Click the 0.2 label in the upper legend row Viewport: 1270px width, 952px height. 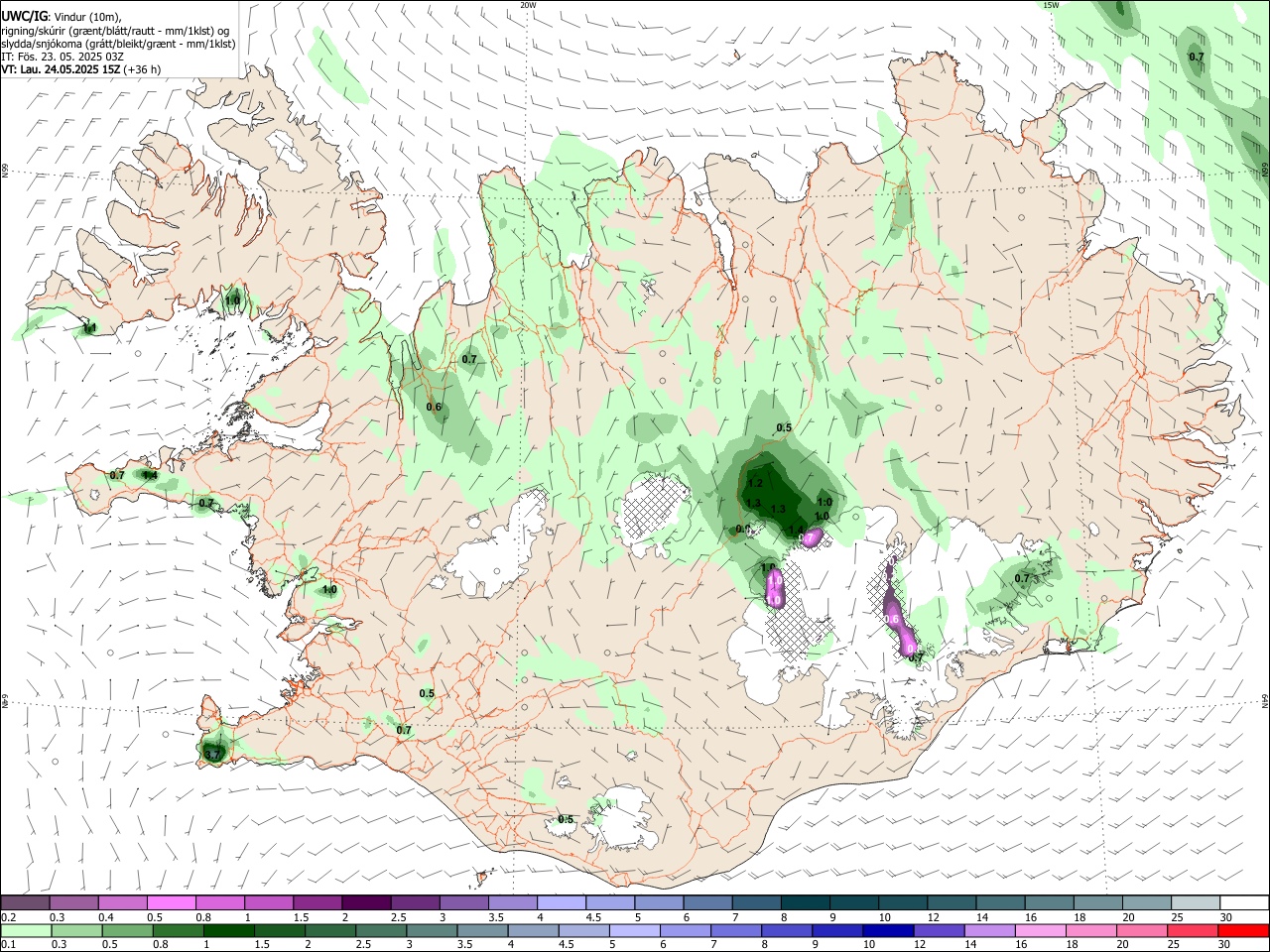click(8, 917)
